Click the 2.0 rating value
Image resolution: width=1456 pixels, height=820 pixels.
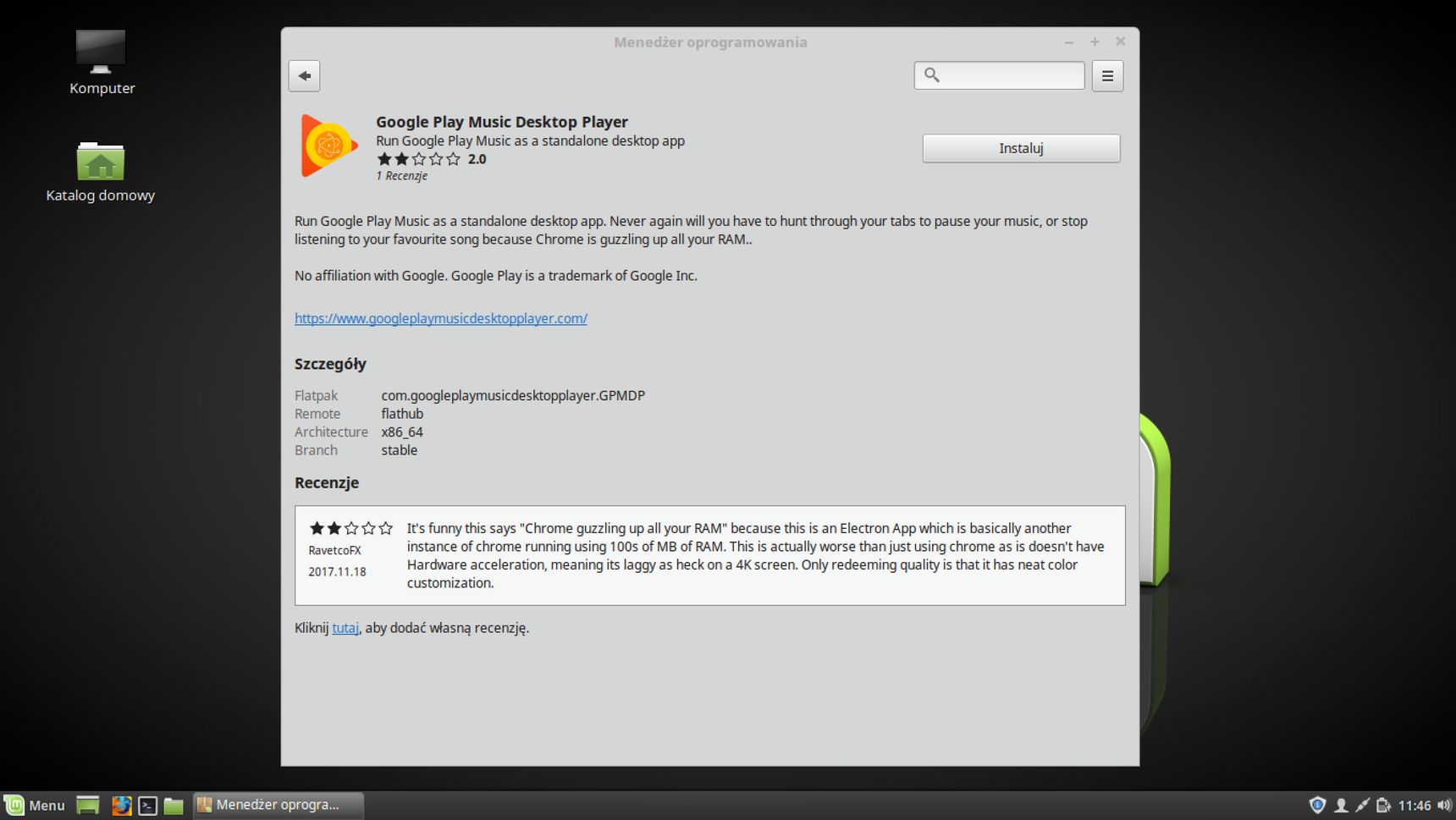477,159
